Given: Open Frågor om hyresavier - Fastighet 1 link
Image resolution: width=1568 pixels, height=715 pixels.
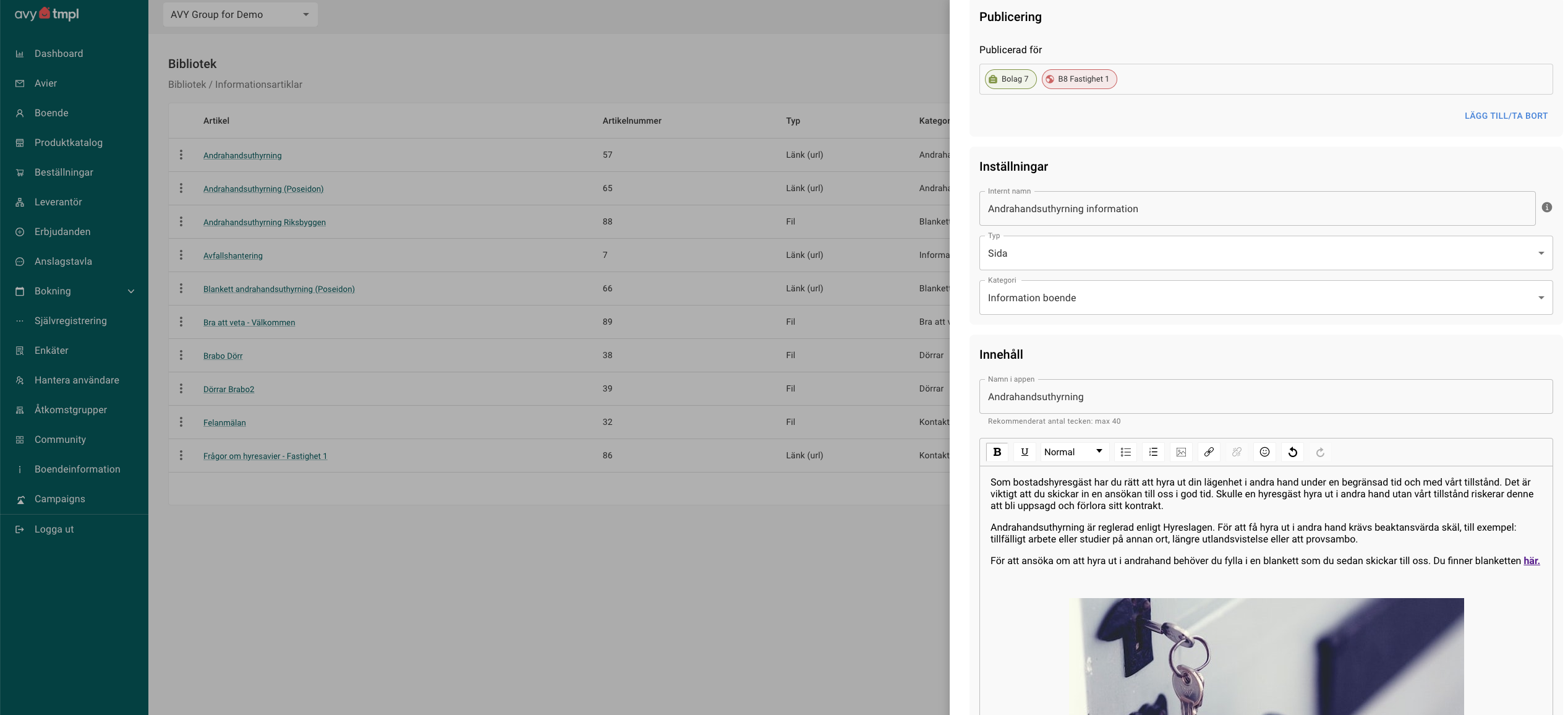Looking at the screenshot, I should pos(265,456).
